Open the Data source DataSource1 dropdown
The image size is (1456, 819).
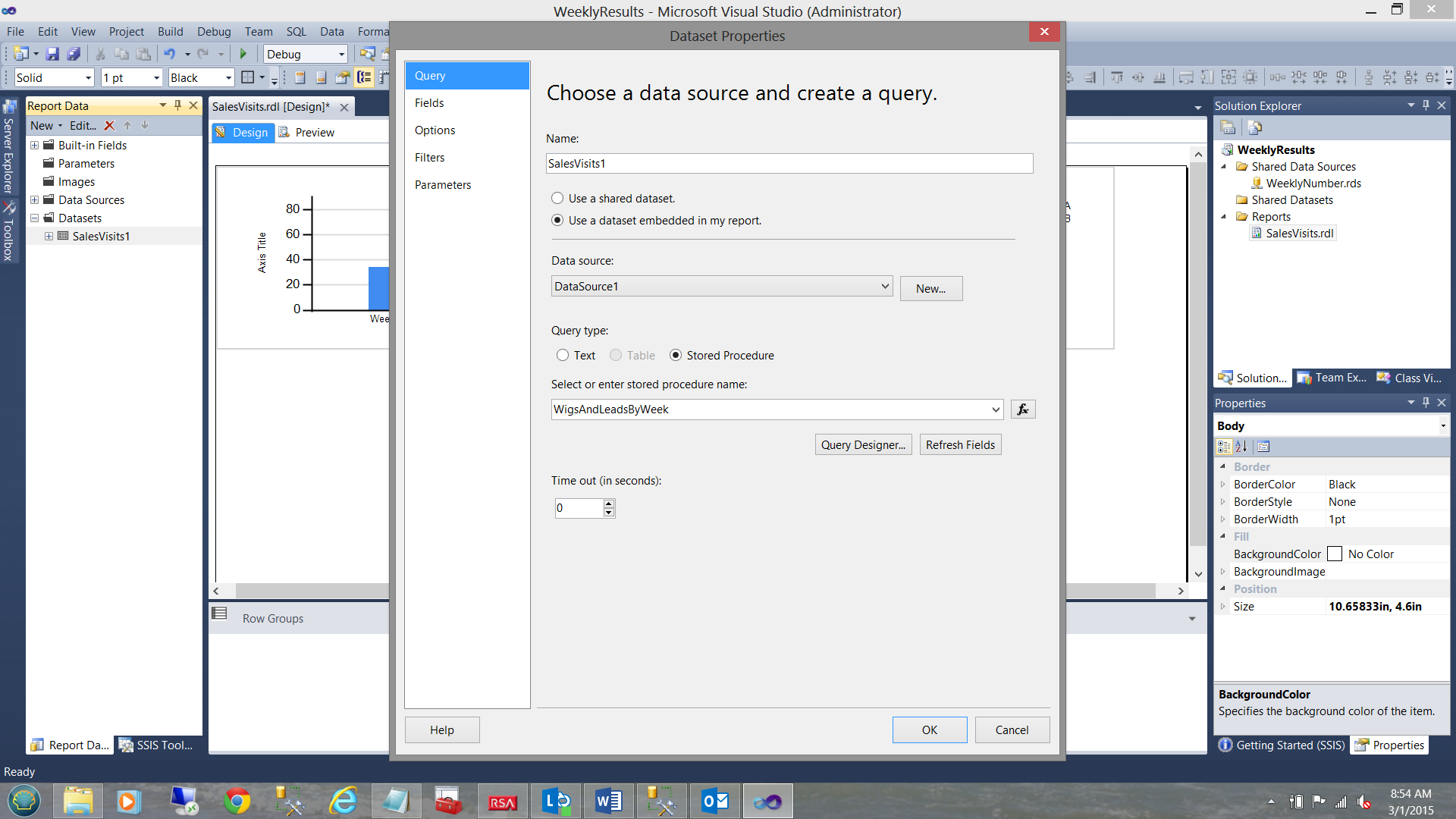tap(884, 287)
